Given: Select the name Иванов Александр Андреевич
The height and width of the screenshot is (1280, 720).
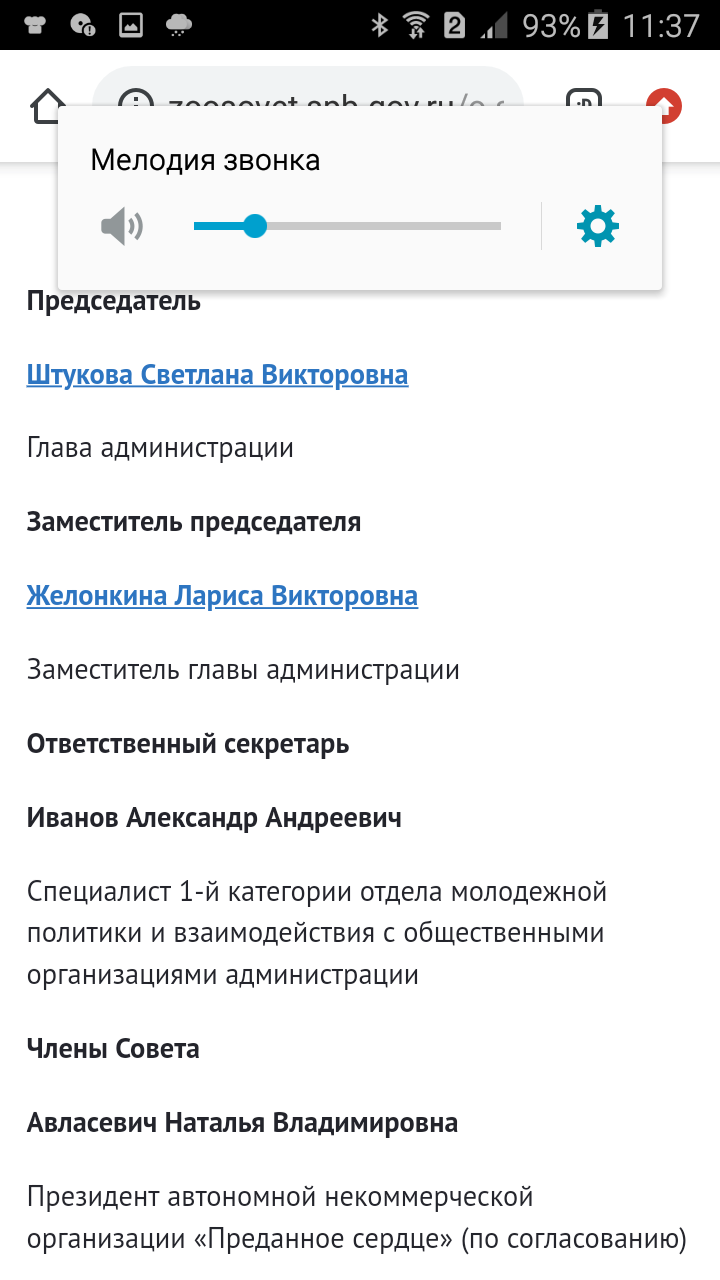Looking at the screenshot, I should tap(214, 819).
